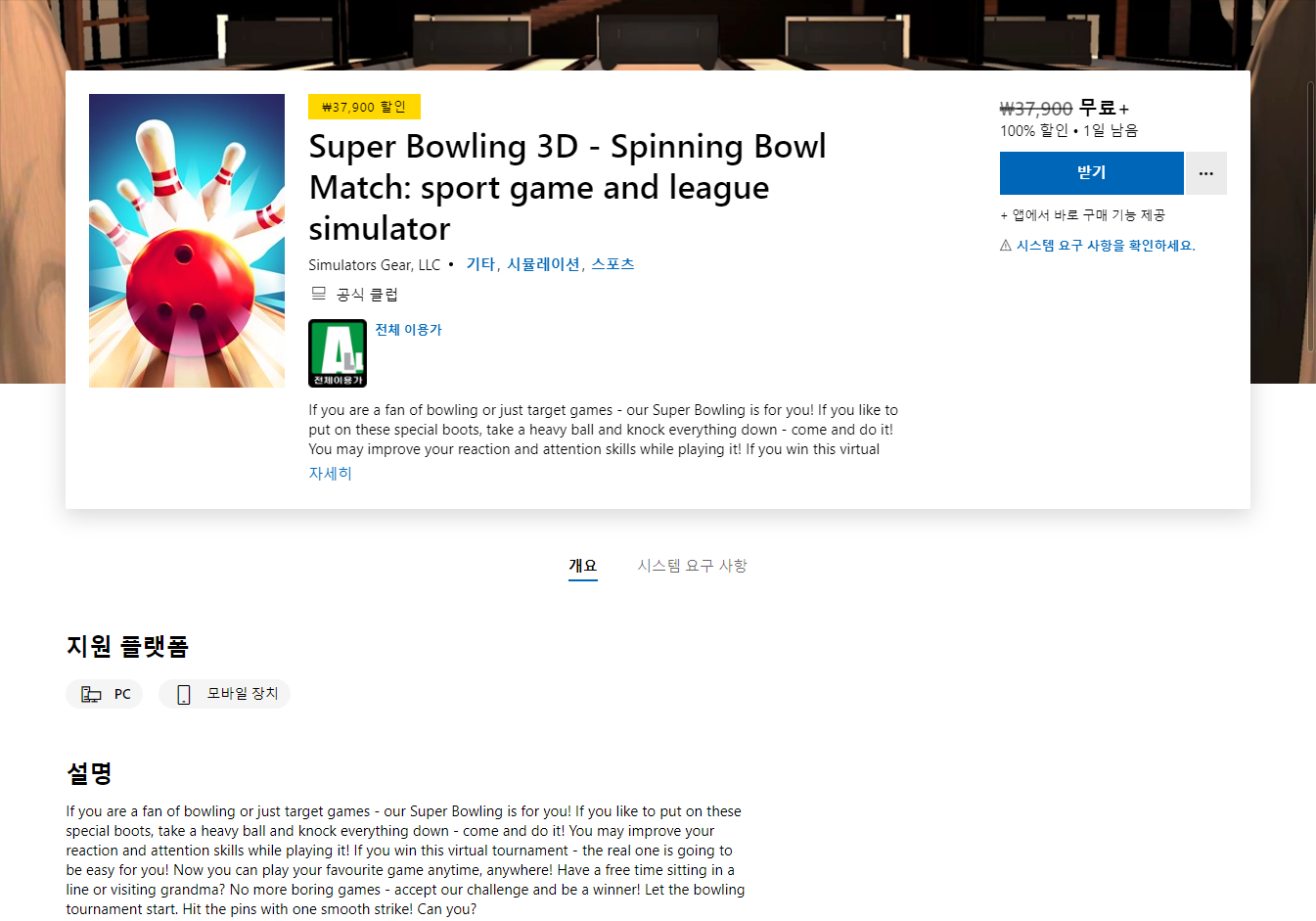Select the 모바일 장치 platform chip
The width and height of the screenshot is (1316, 921).
pos(225,694)
